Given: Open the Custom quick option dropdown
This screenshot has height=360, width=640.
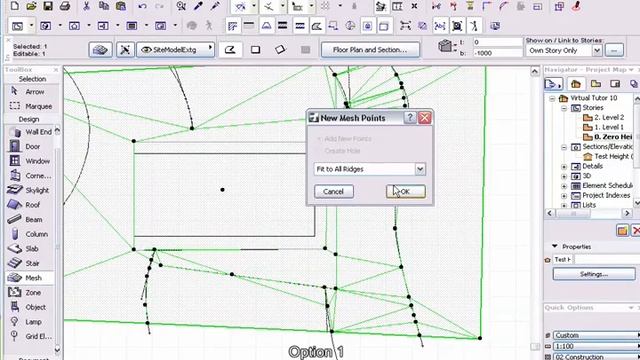Looking at the screenshot, I should pyautogui.click(x=596, y=335).
